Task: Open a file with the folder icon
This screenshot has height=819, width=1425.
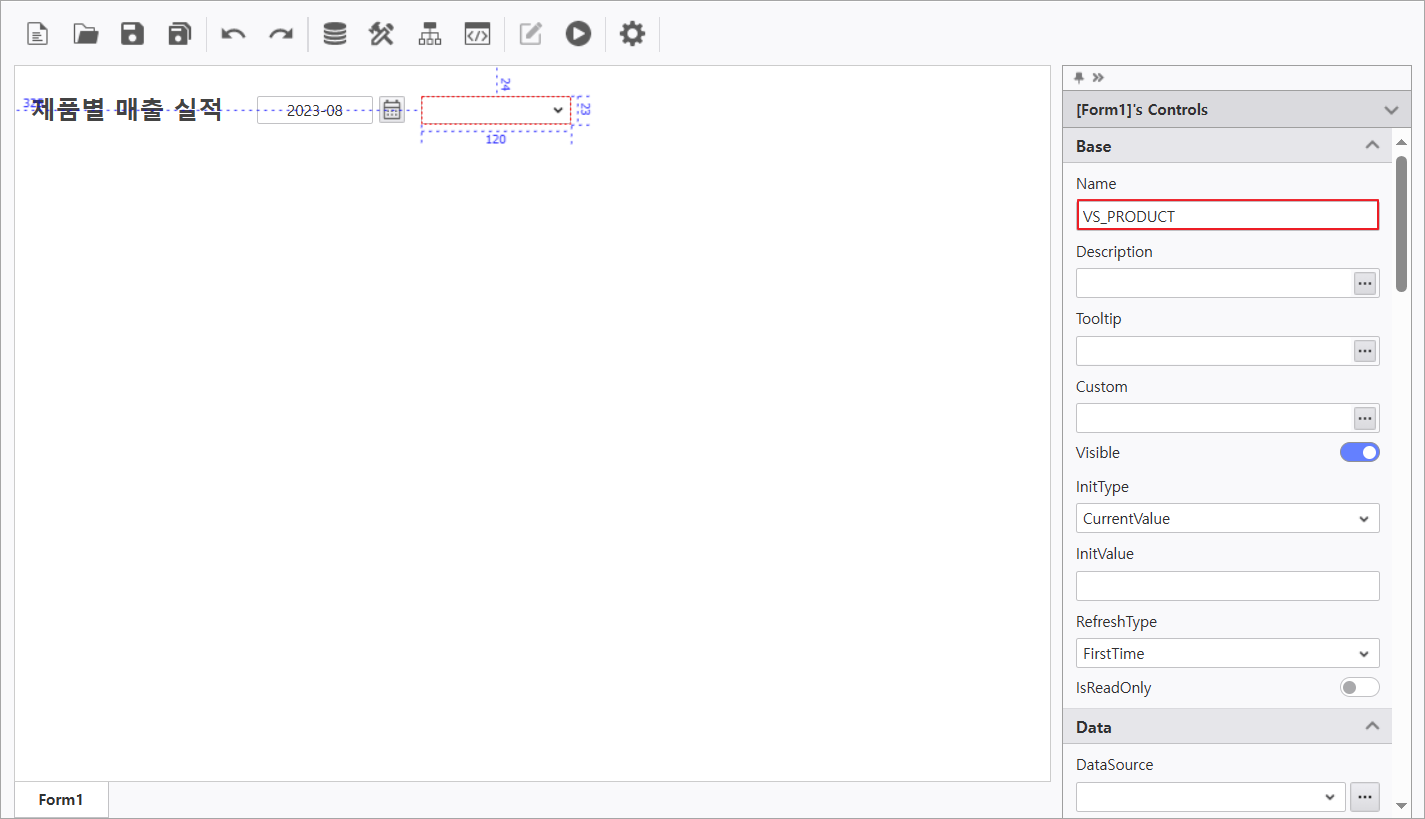Action: coord(86,34)
